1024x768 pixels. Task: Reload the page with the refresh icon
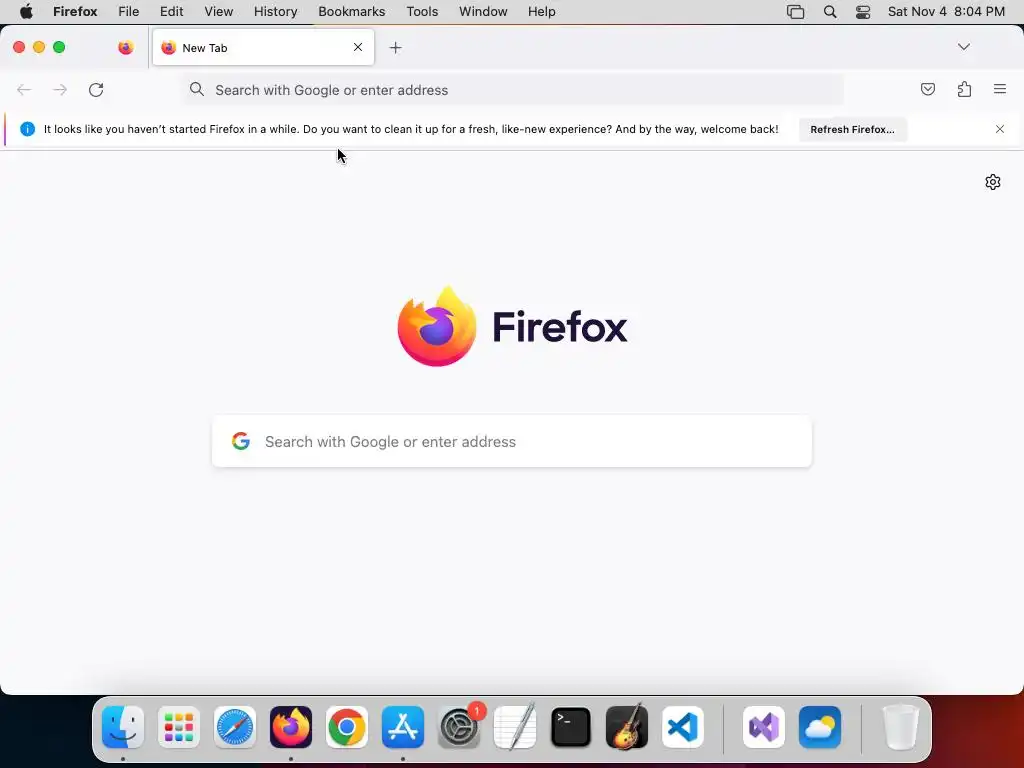pyautogui.click(x=96, y=90)
